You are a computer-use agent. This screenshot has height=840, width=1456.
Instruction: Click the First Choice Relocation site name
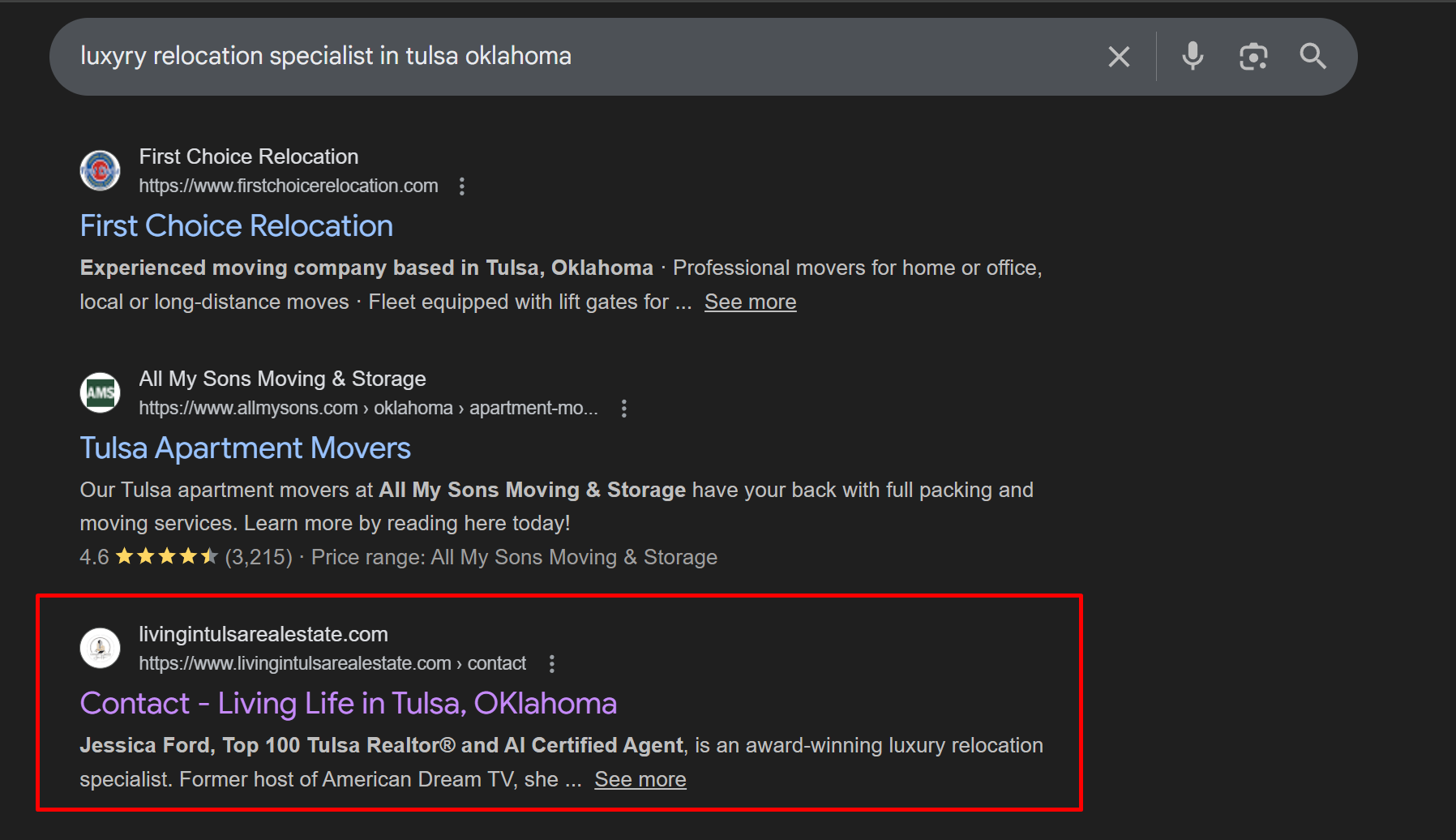coord(249,156)
